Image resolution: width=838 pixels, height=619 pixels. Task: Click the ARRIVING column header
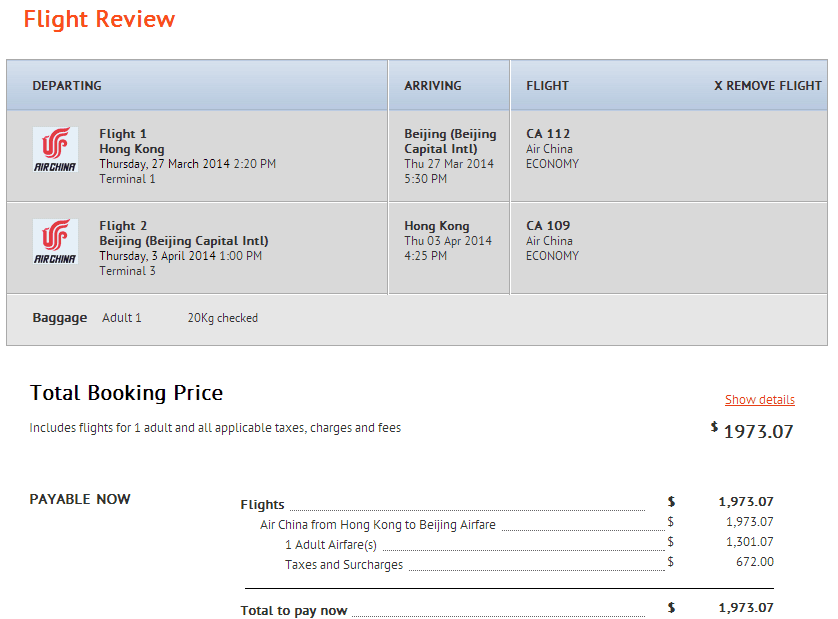pos(433,86)
